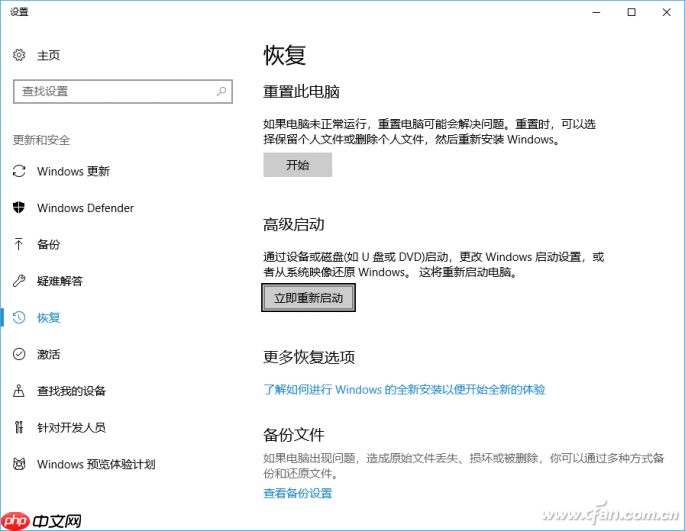Viewport: 685px width, 531px height.
Task: Open 针对开发人员 settings
Action: [71, 427]
